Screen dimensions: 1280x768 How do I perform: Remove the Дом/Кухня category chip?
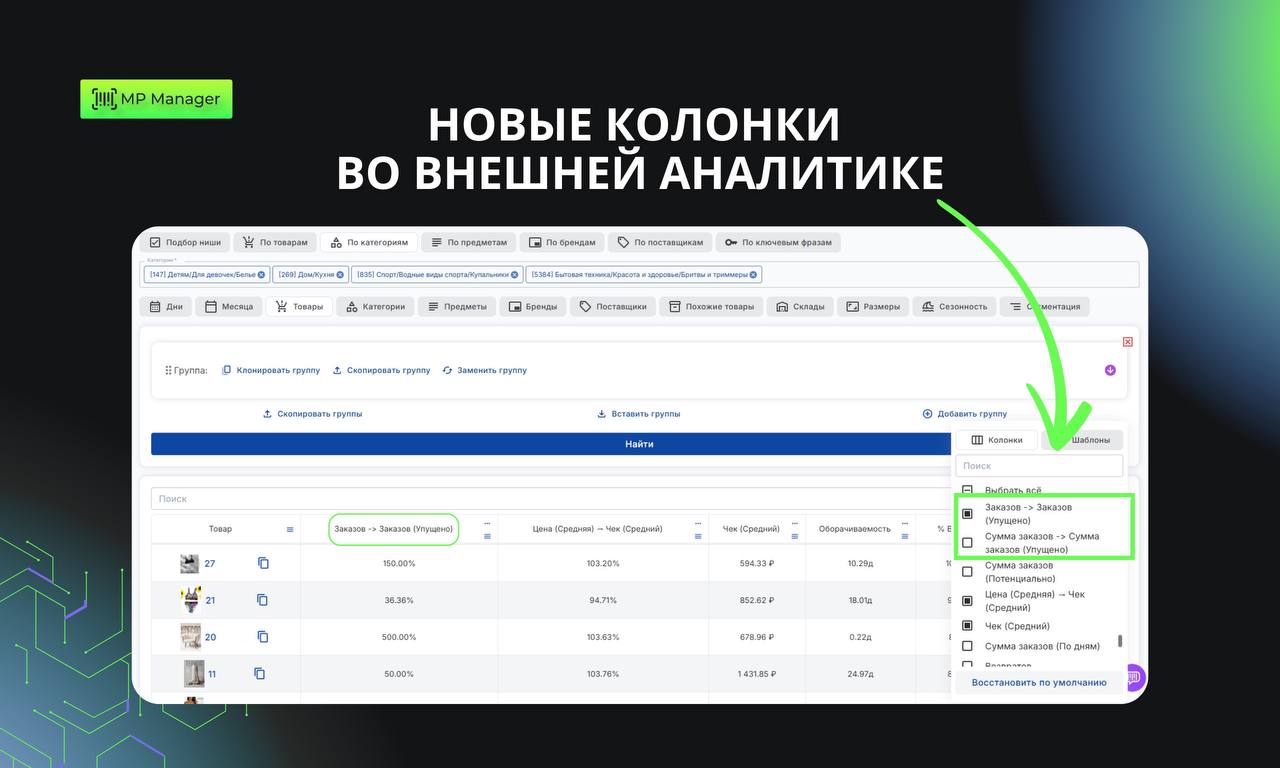340,274
